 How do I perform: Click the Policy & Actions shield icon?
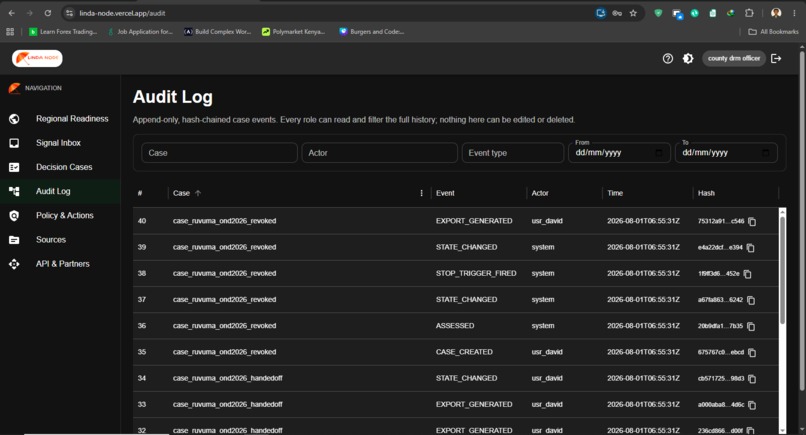(x=14, y=215)
